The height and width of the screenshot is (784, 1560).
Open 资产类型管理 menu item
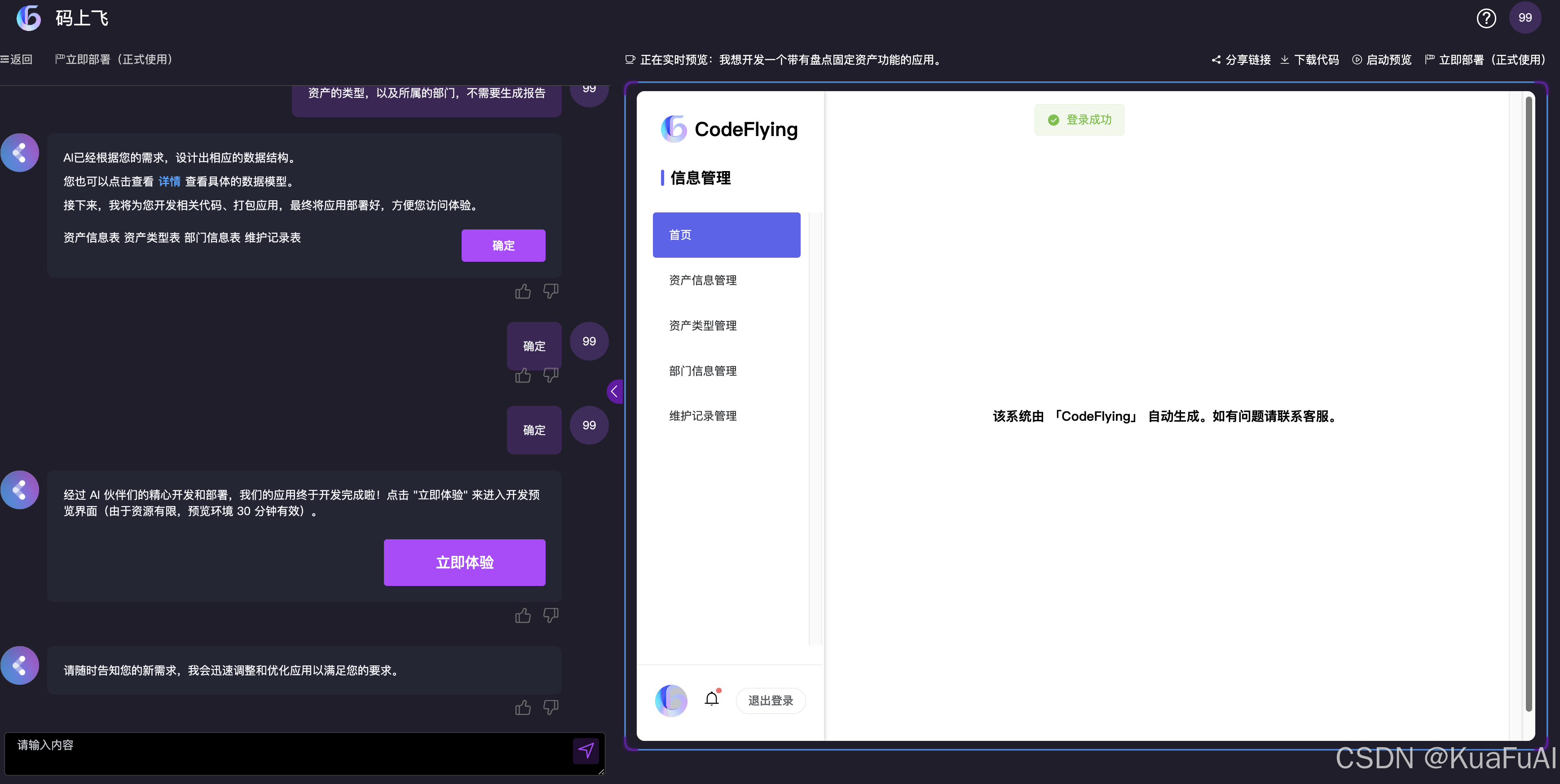point(726,326)
